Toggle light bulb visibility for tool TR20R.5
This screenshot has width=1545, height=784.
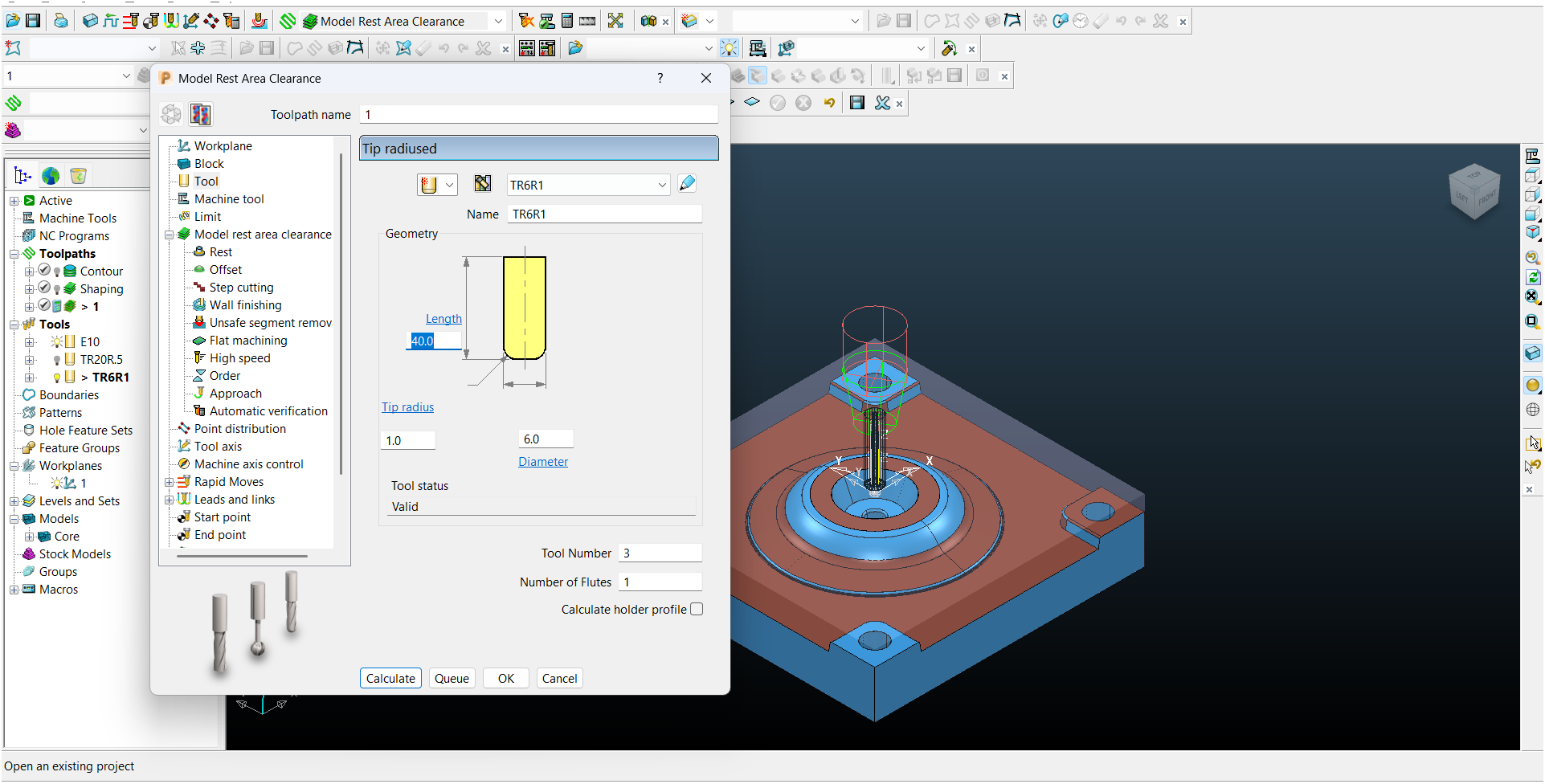[x=57, y=360]
